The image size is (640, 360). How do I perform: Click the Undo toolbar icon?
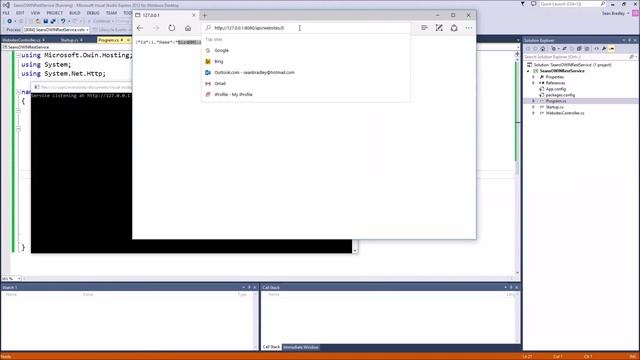click(62, 21)
